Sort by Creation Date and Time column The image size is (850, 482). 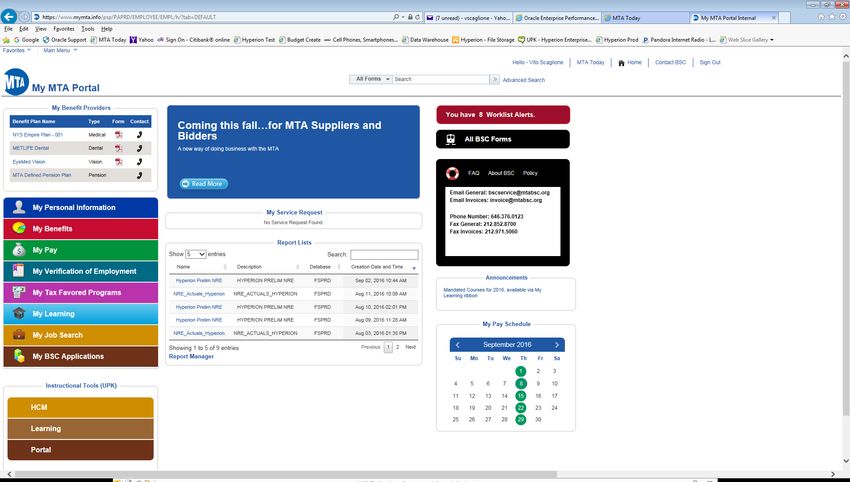tap(377, 267)
